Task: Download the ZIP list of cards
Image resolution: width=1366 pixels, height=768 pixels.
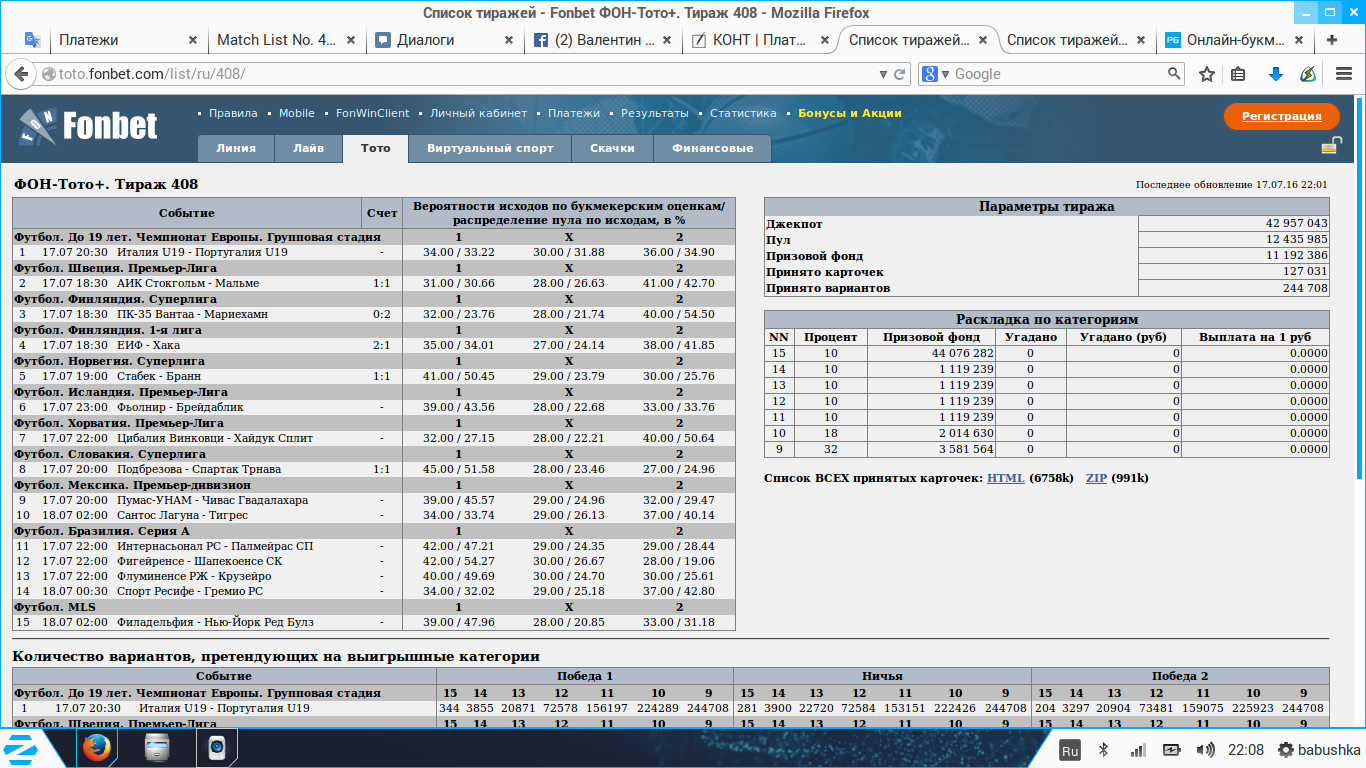Action: click(1096, 478)
